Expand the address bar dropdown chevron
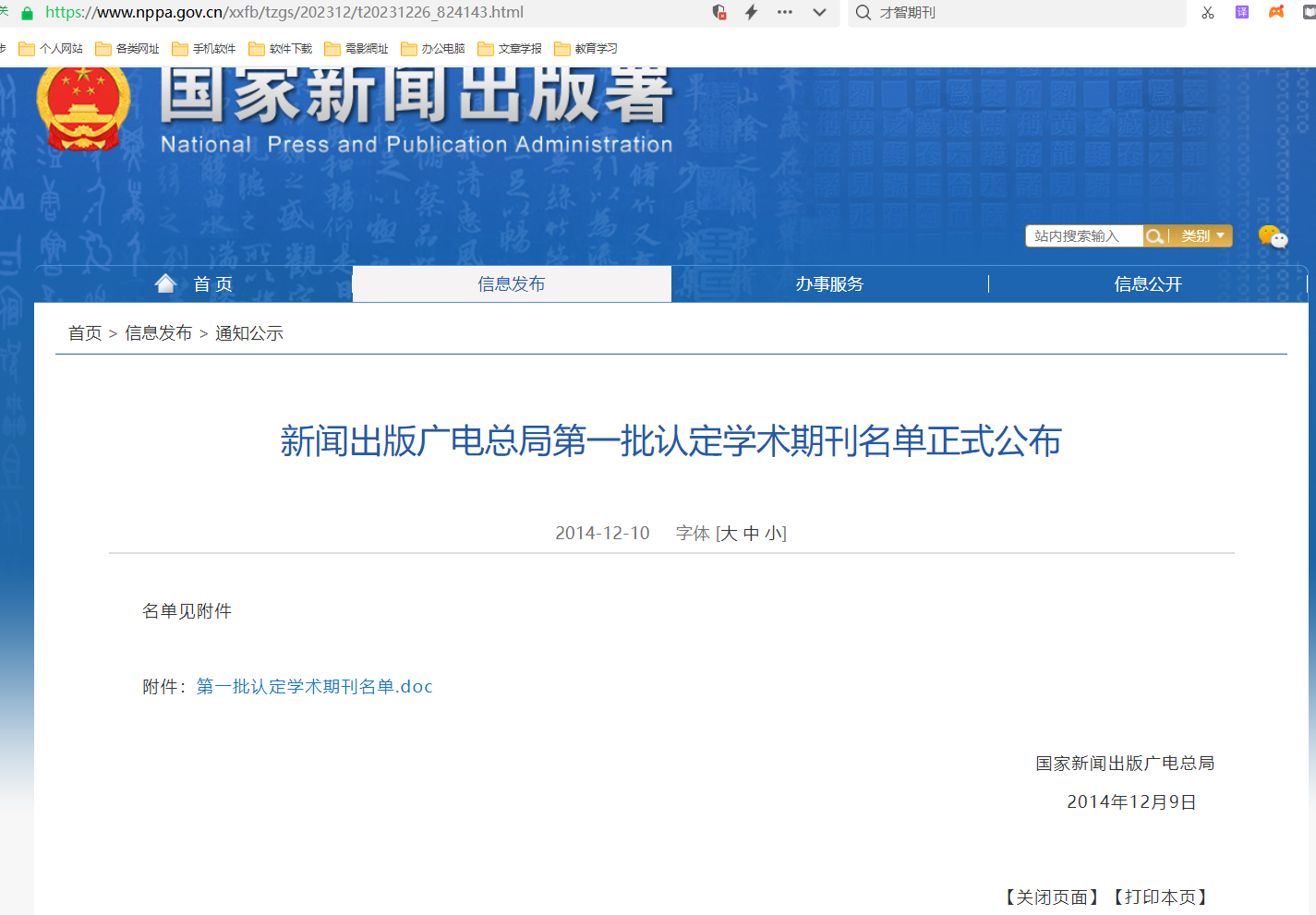The height and width of the screenshot is (915, 1316). pyautogui.click(x=819, y=12)
